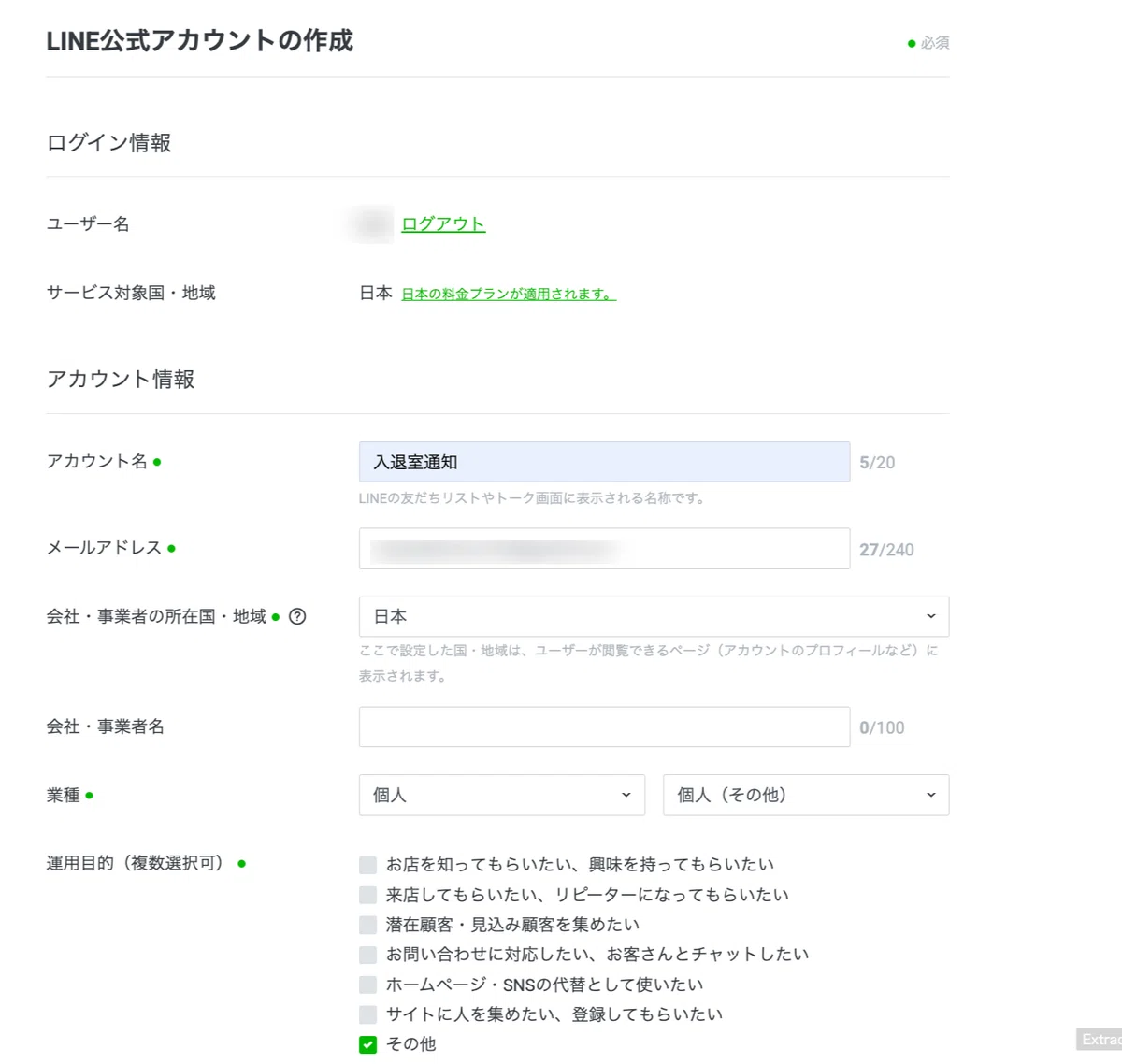Click the 0/100 character counter
The width and height of the screenshot is (1122, 1064).
coord(882,727)
